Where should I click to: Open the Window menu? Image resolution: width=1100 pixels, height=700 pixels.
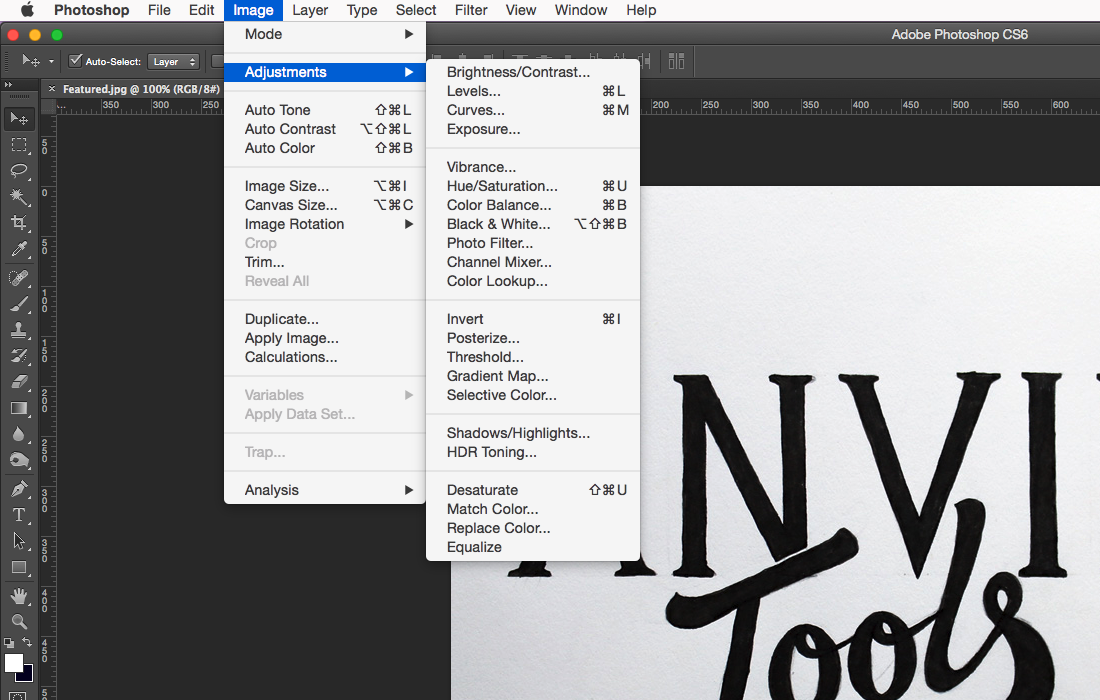tap(581, 10)
